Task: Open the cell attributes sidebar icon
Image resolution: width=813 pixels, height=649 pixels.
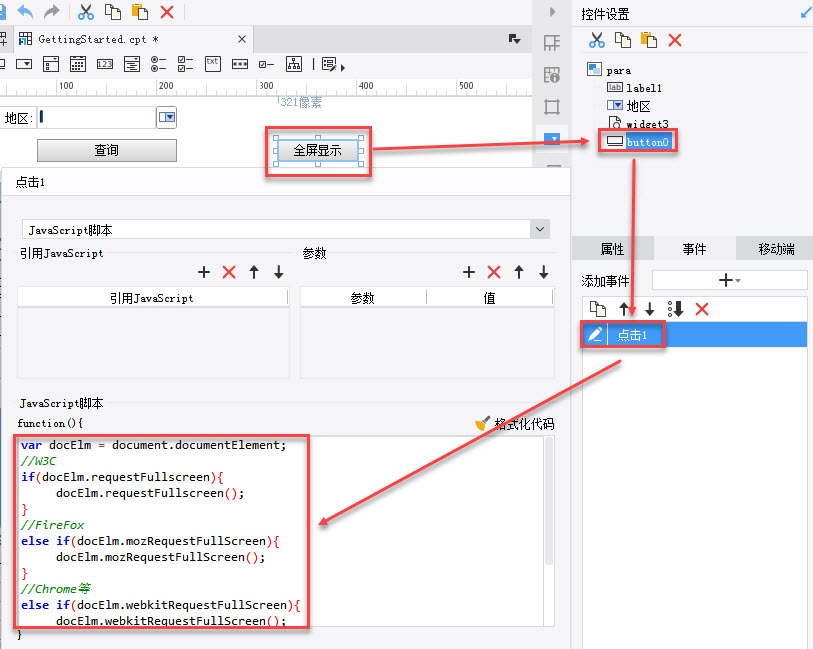Action: click(552, 43)
